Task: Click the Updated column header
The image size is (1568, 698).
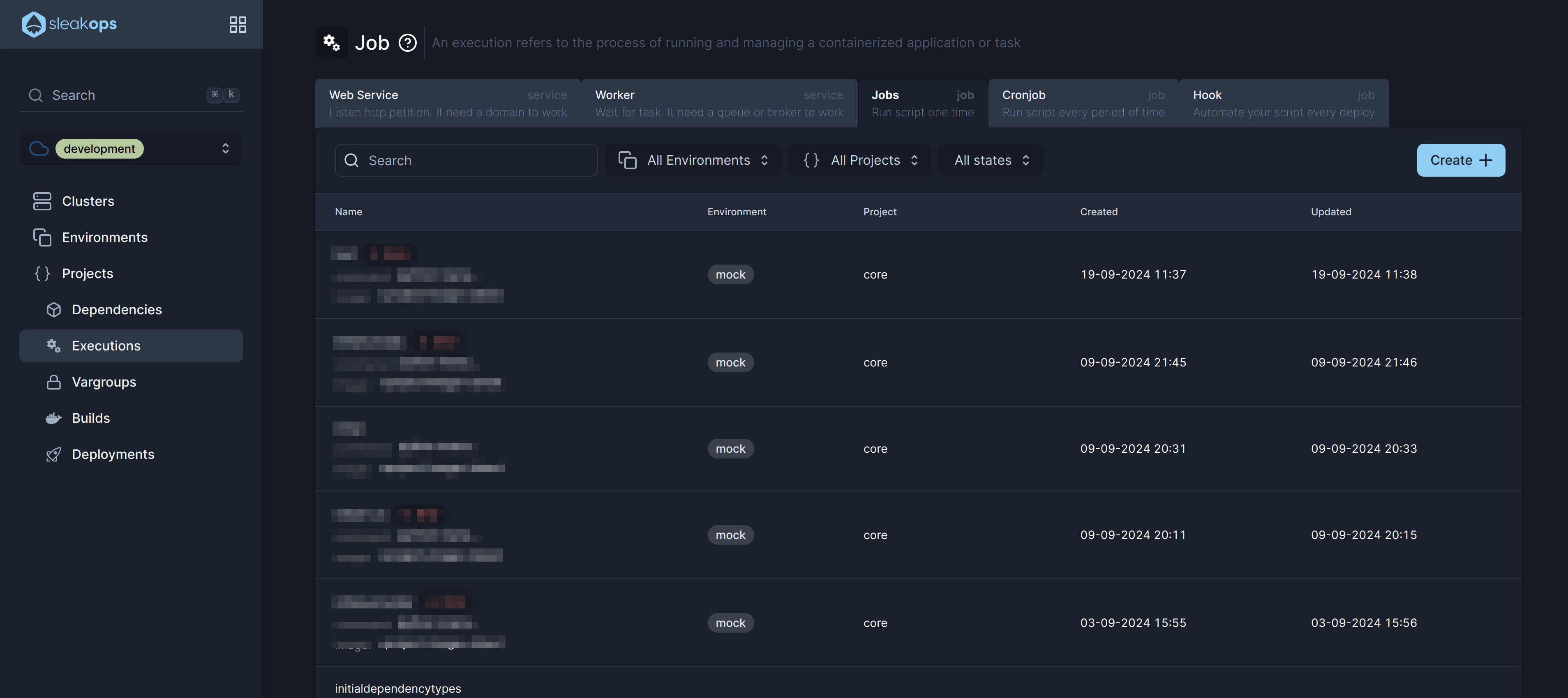Action: tap(1330, 212)
